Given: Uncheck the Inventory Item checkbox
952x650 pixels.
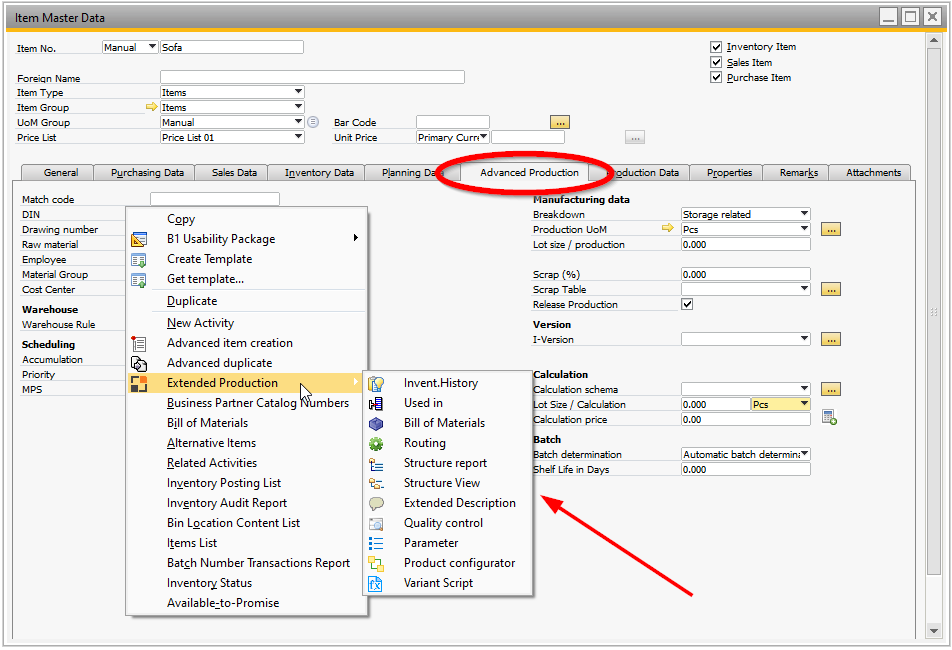Looking at the screenshot, I should click(717, 46).
